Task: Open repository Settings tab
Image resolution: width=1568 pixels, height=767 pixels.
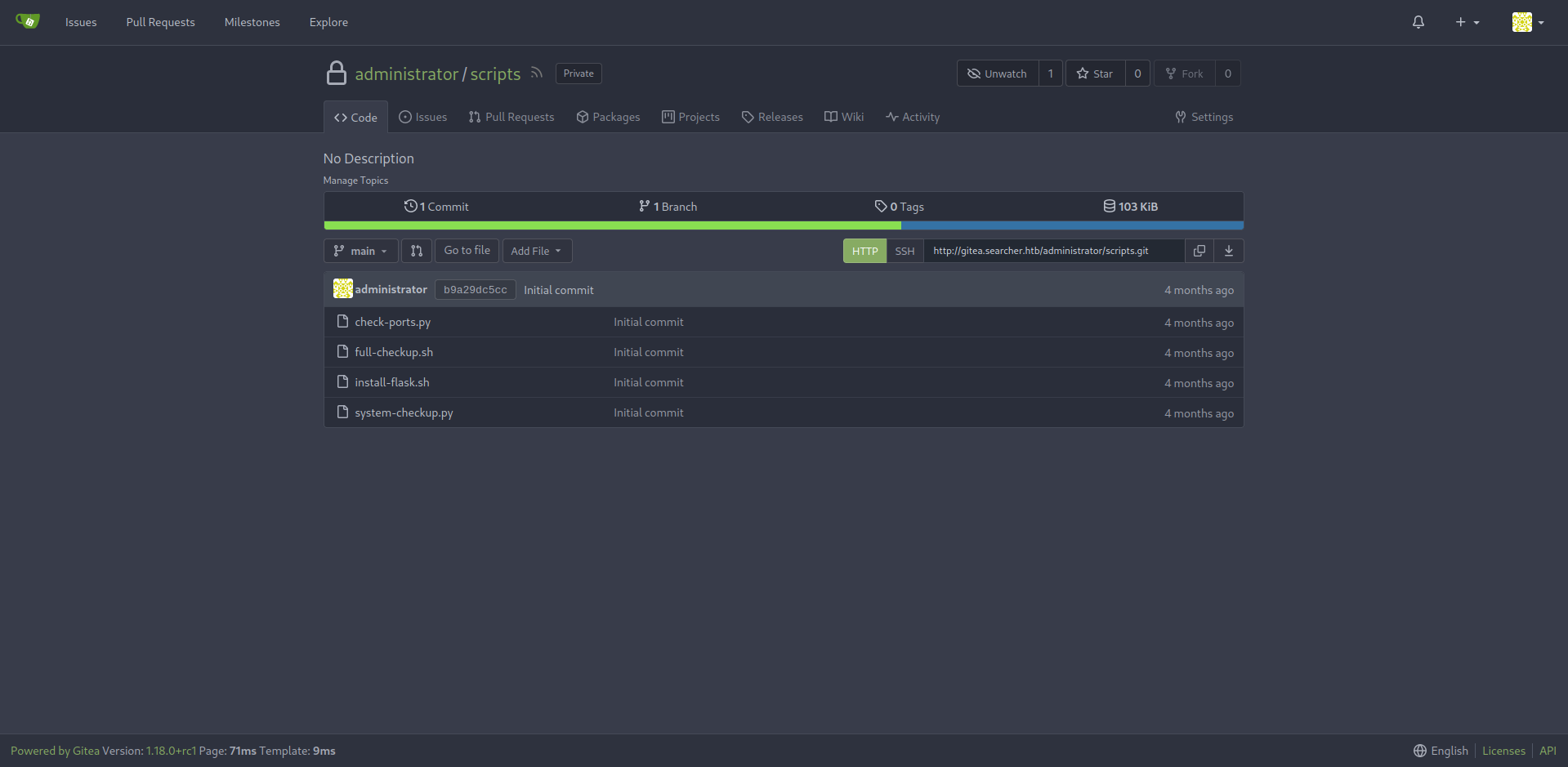Action: click(1204, 117)
